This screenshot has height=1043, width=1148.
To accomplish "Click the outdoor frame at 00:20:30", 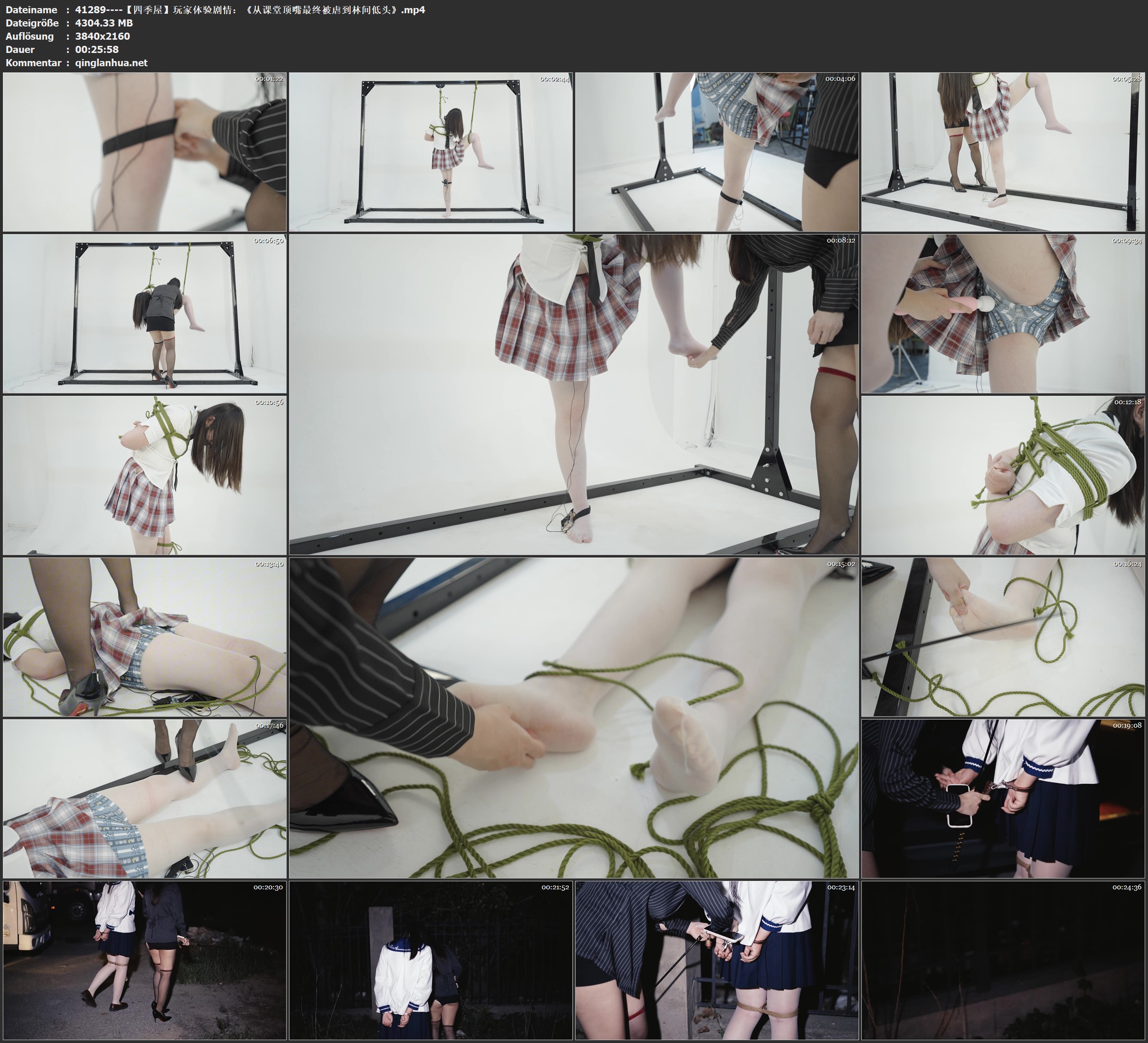I will 145,960.
